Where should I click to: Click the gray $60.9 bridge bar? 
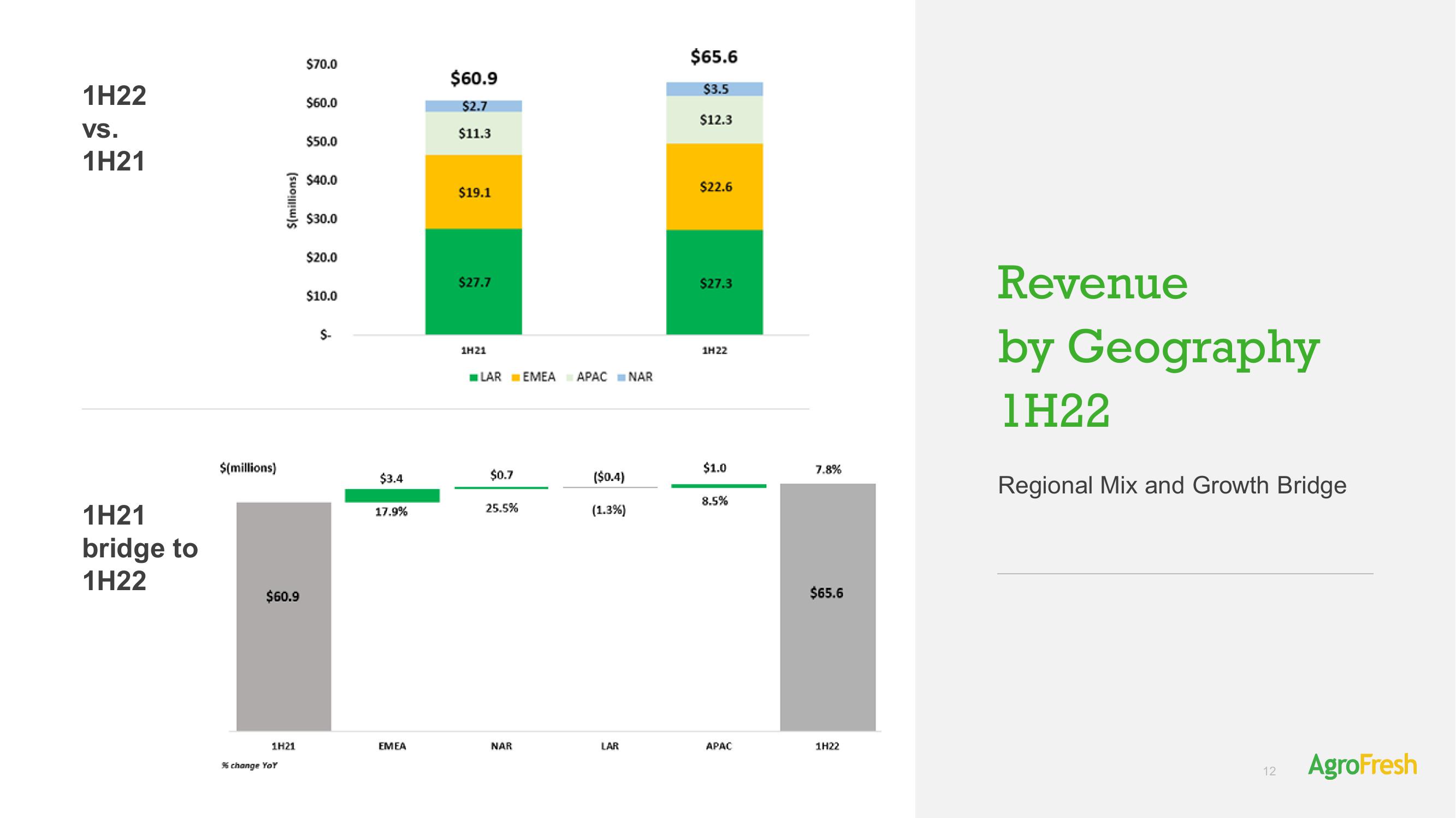coord(284,616)
